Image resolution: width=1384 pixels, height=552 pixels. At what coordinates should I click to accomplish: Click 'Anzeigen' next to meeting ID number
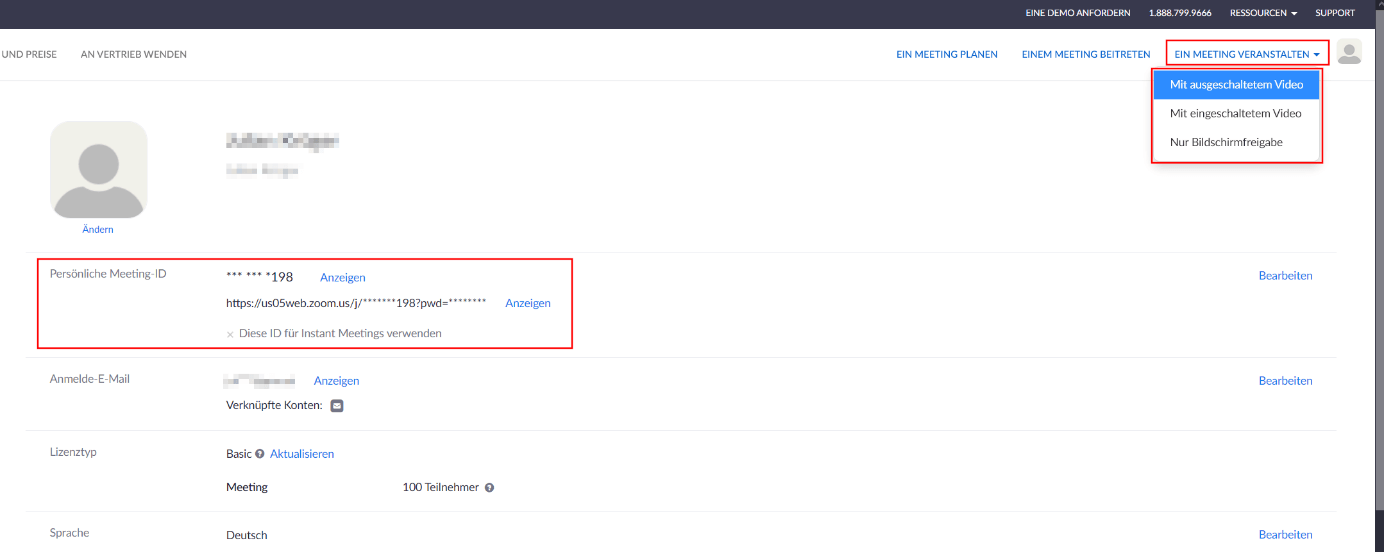click(343, 278)
